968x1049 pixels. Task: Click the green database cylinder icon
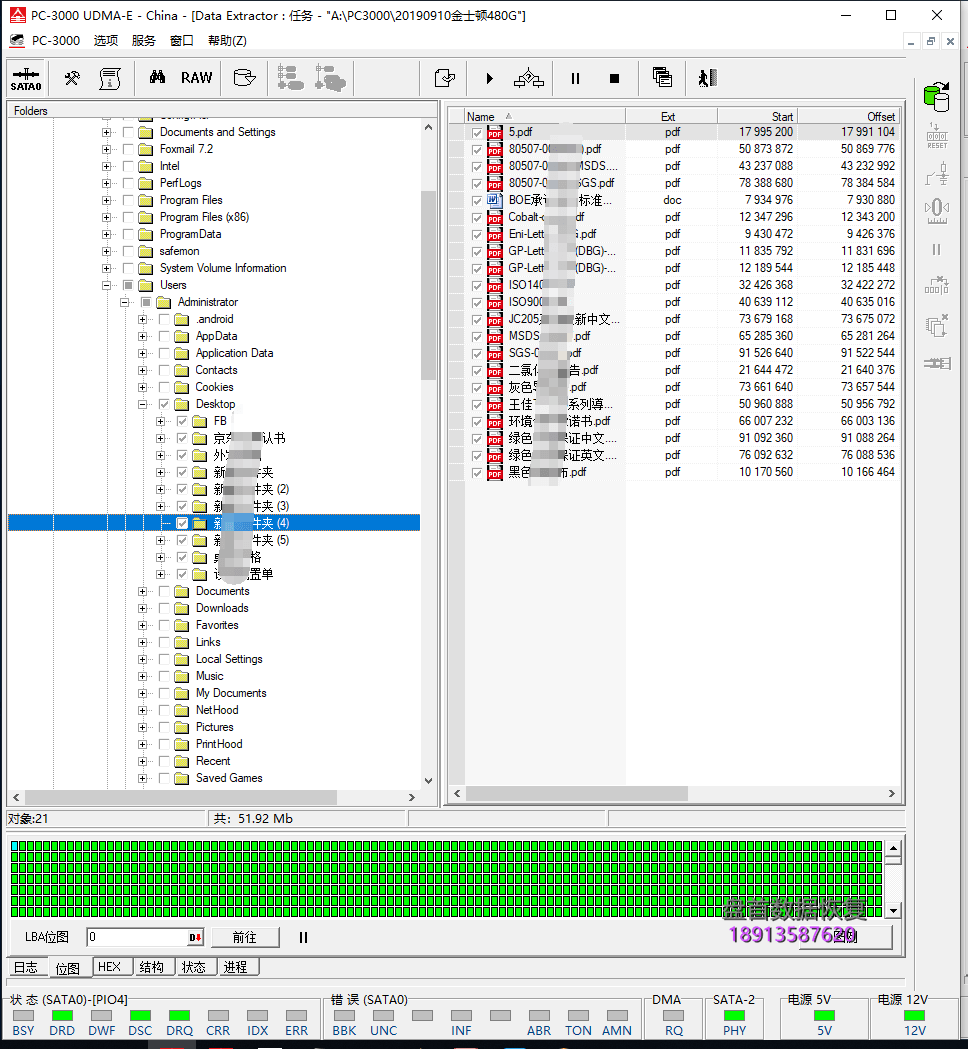point(937,97)
